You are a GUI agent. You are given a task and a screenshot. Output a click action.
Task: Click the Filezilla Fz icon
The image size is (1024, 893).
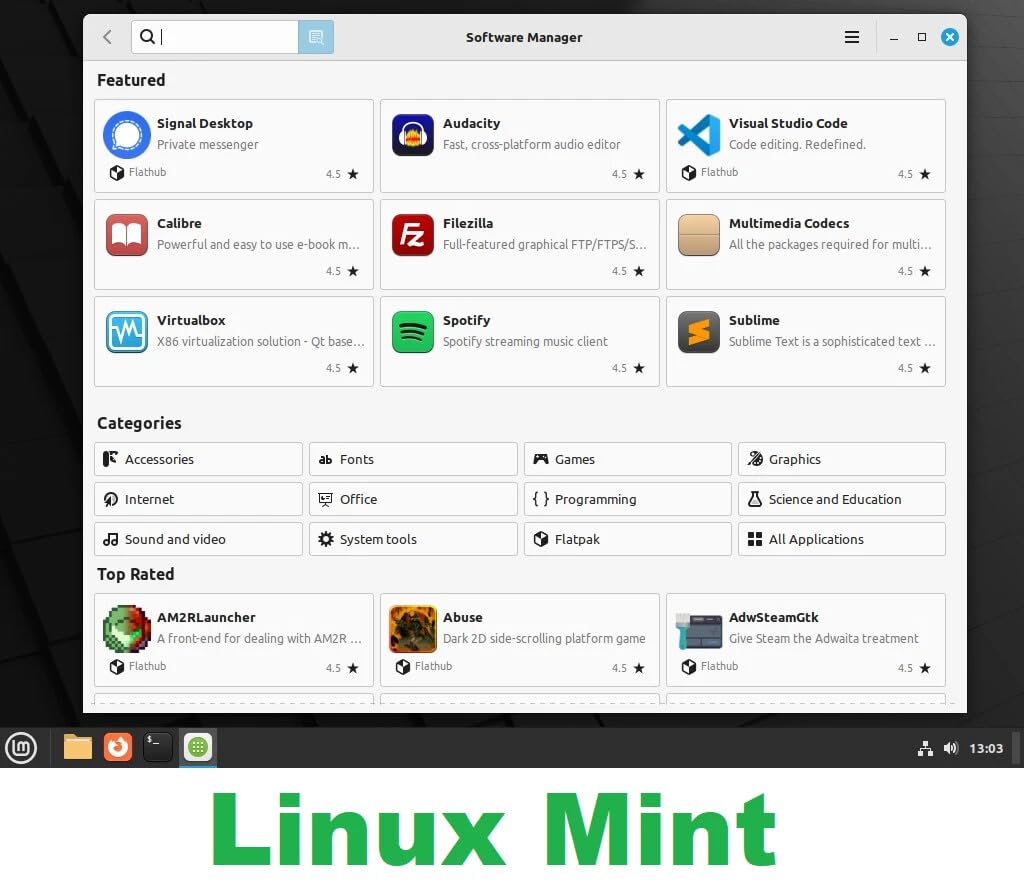(x=413, y=235)
